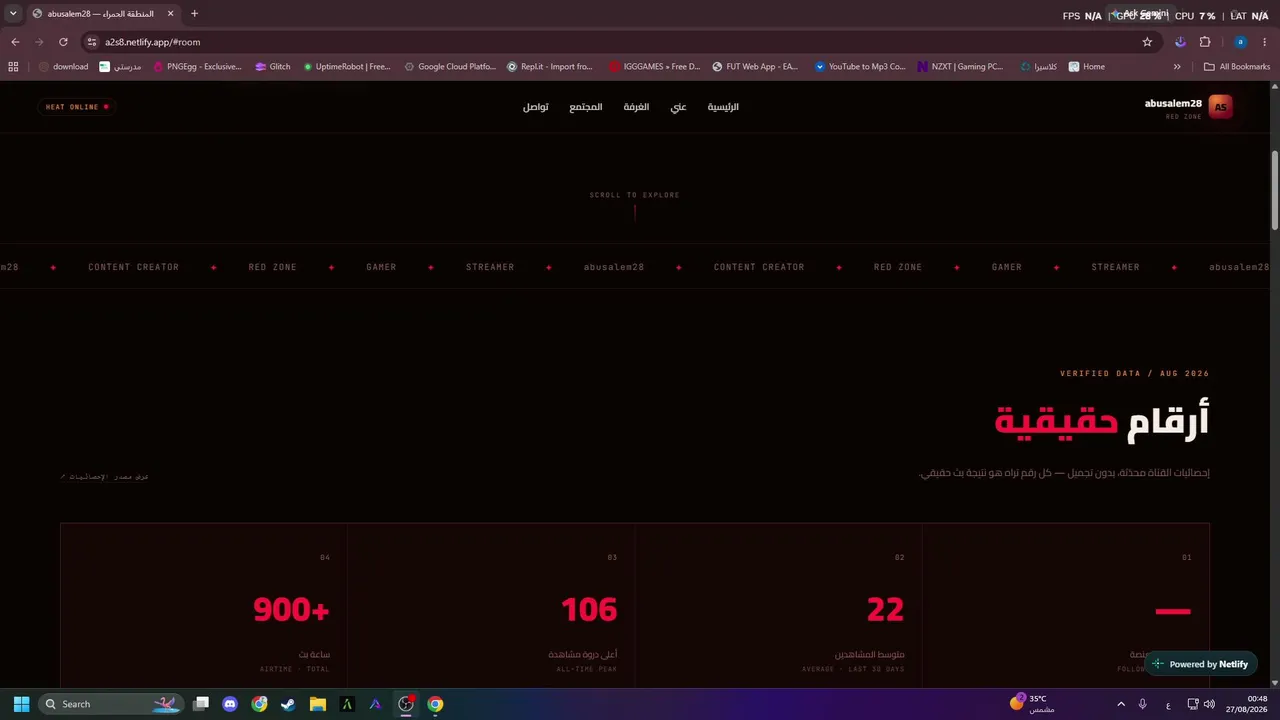The height and width of the screenshot is (720, 1280).
Task: Expand the hidden bookmarks chevron
Action: click(1177, 67)
